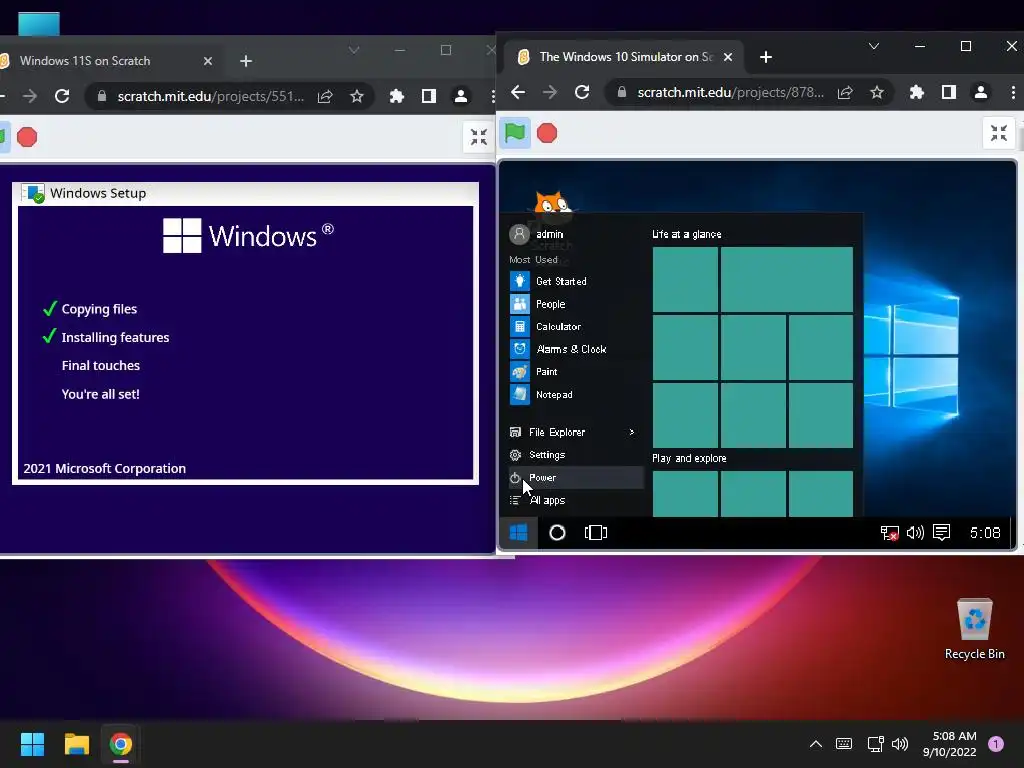Open the Chrome profile menu in the Windows 11S window
Viewport: 1024px width, 768px height.
(461, 96)
